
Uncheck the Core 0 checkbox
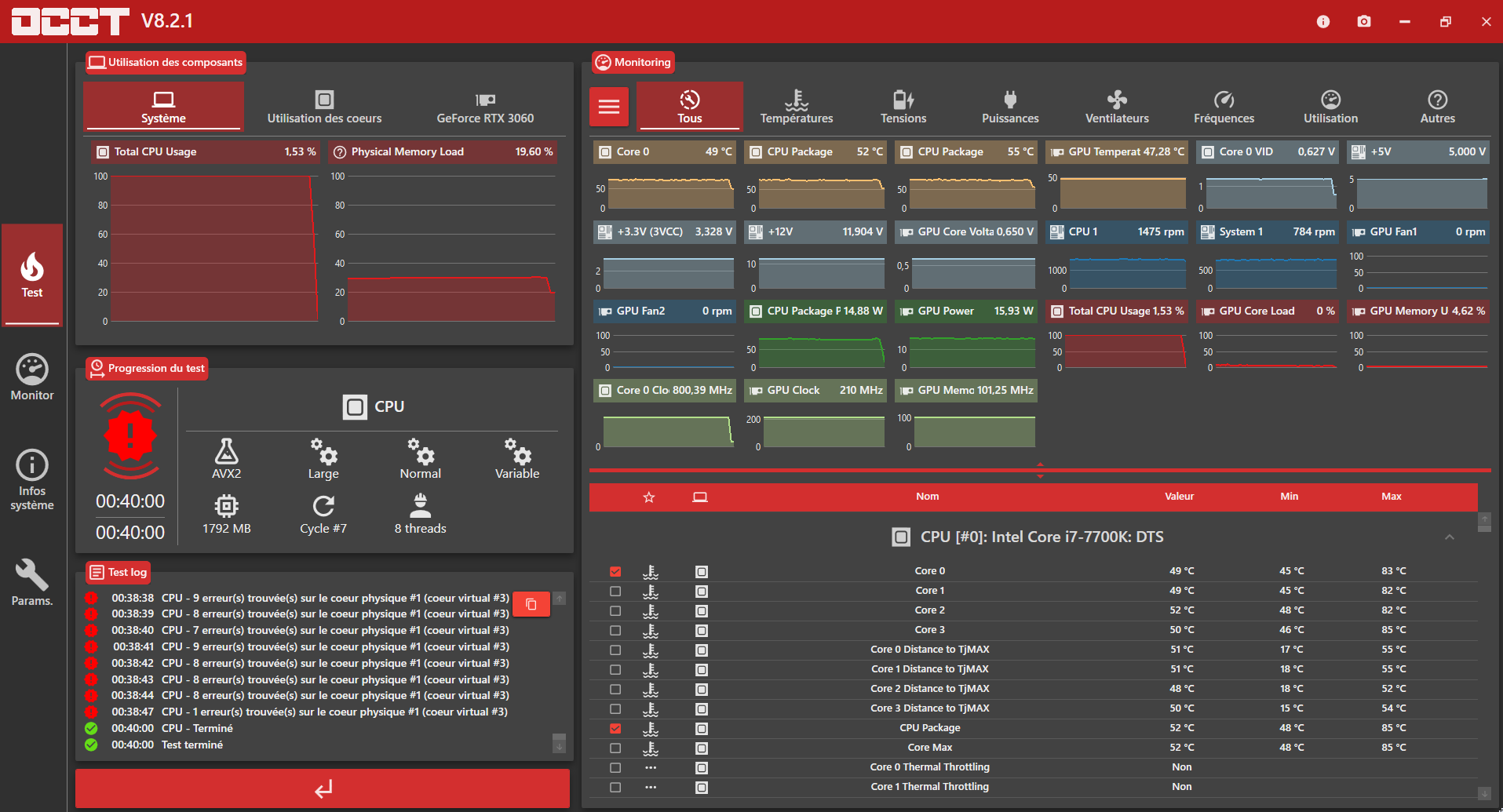point(615,572)
